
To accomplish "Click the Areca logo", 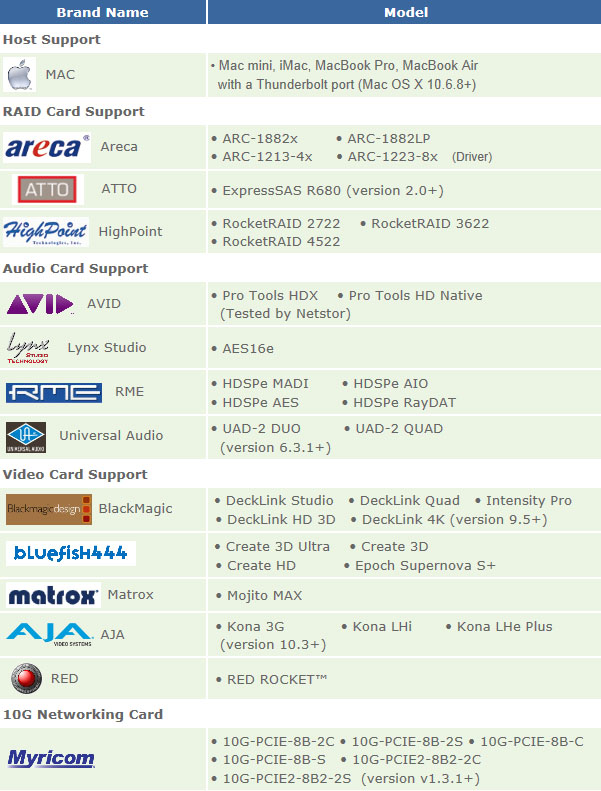I will click(47, 148).
